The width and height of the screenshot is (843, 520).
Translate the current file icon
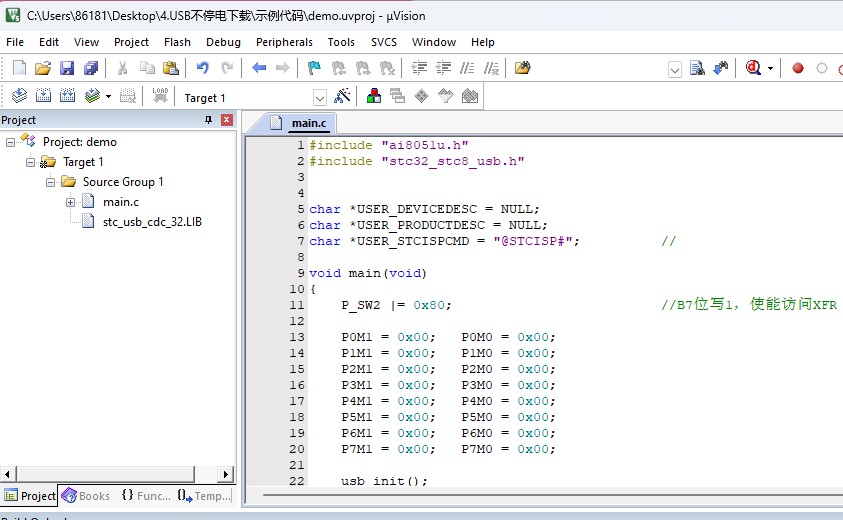coord(19,96)
